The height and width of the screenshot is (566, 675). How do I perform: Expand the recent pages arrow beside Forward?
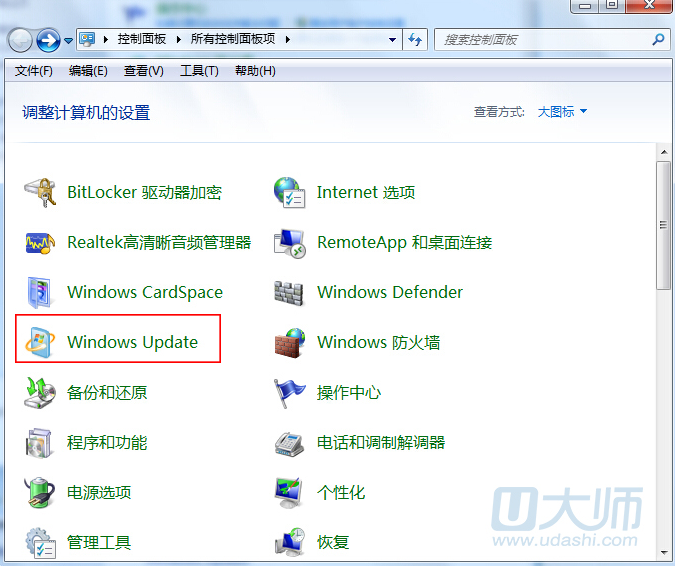point(68,40)
